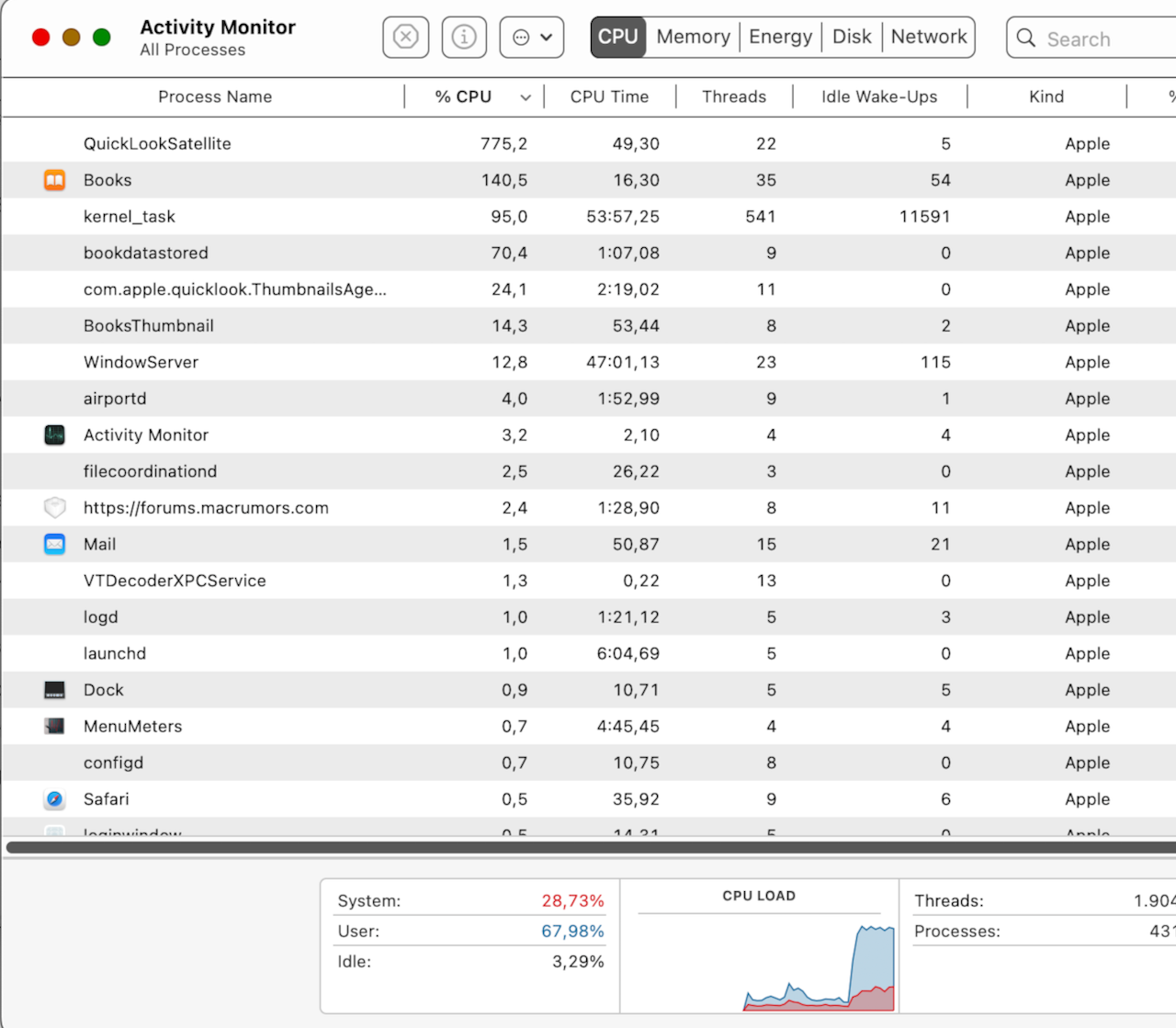Select the Safari compass icon in list

55,799
